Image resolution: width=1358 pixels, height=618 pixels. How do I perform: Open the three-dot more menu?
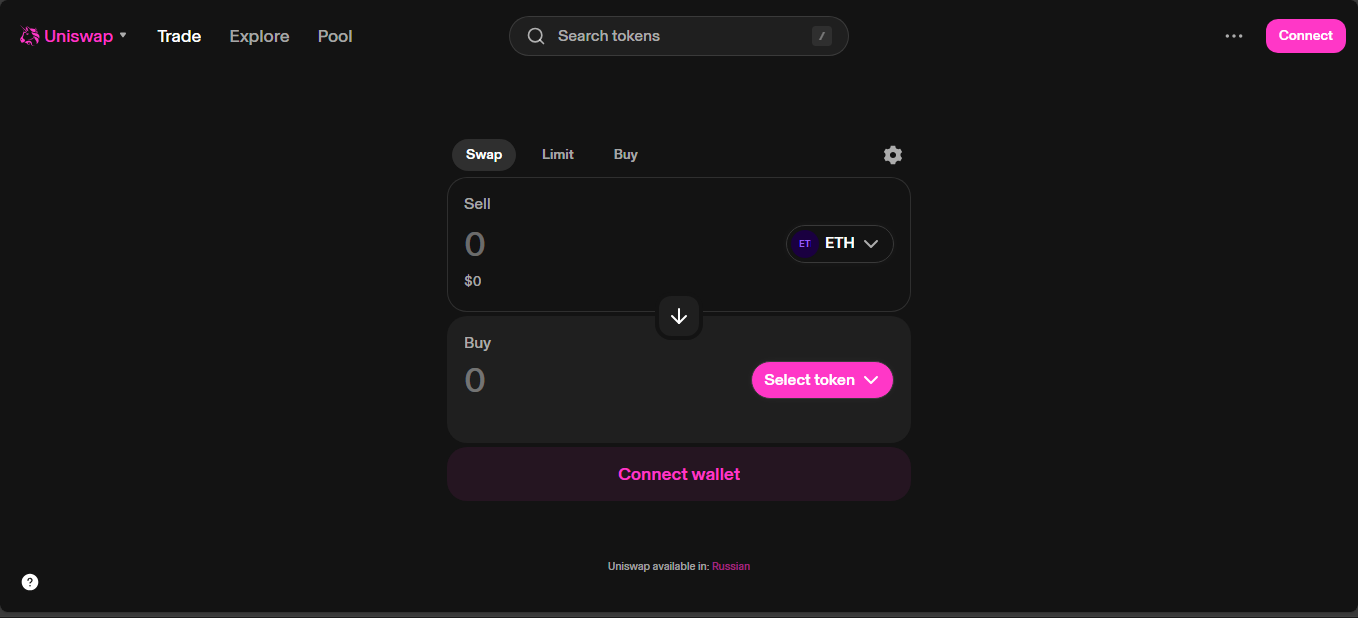coord(1234,36)
